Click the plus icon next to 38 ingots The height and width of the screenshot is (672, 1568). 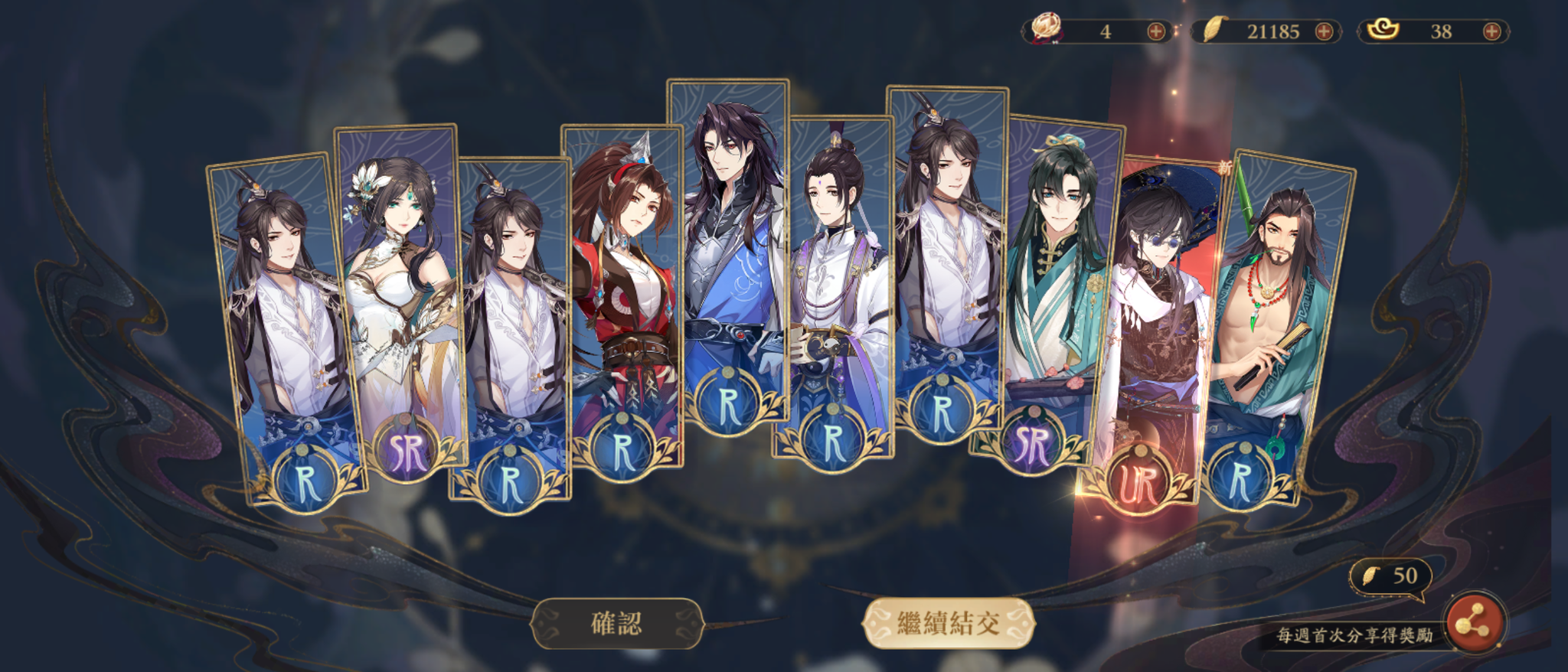pos(1491,31)
